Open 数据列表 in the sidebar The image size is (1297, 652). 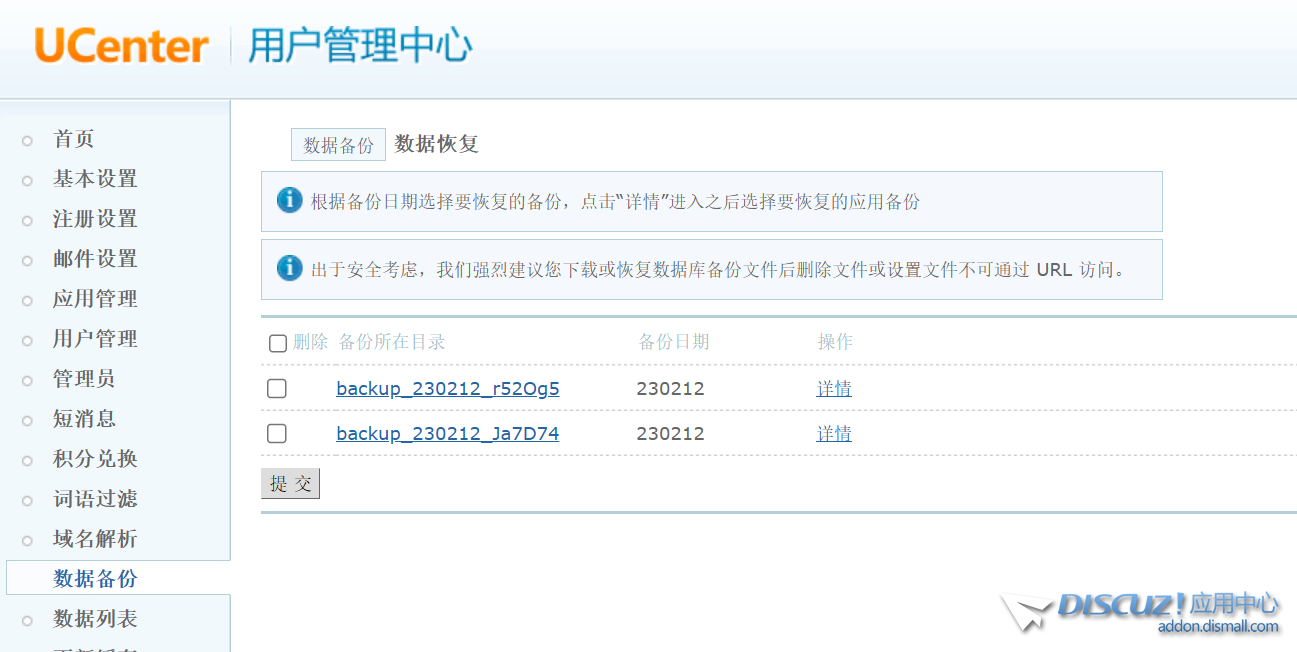point(95,619)
